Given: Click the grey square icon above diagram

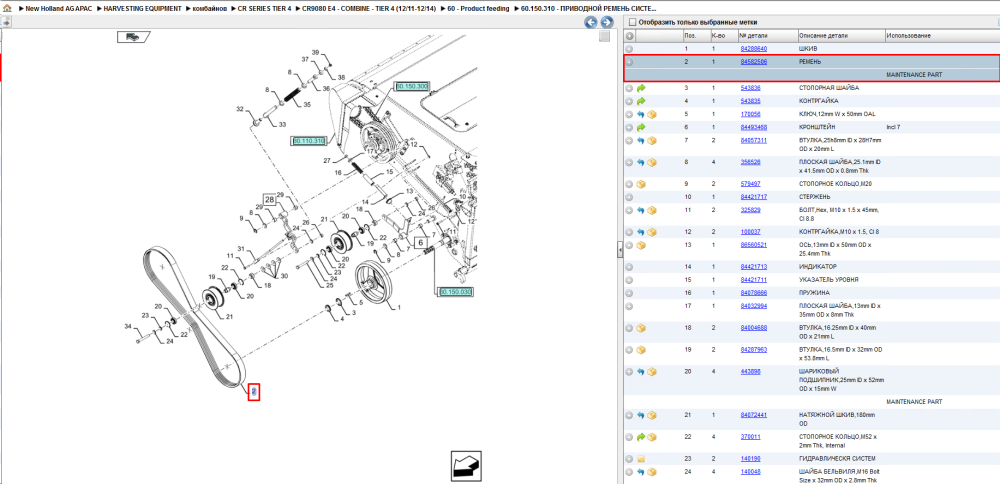Looking at the screenshot, I should coord(604,36).
